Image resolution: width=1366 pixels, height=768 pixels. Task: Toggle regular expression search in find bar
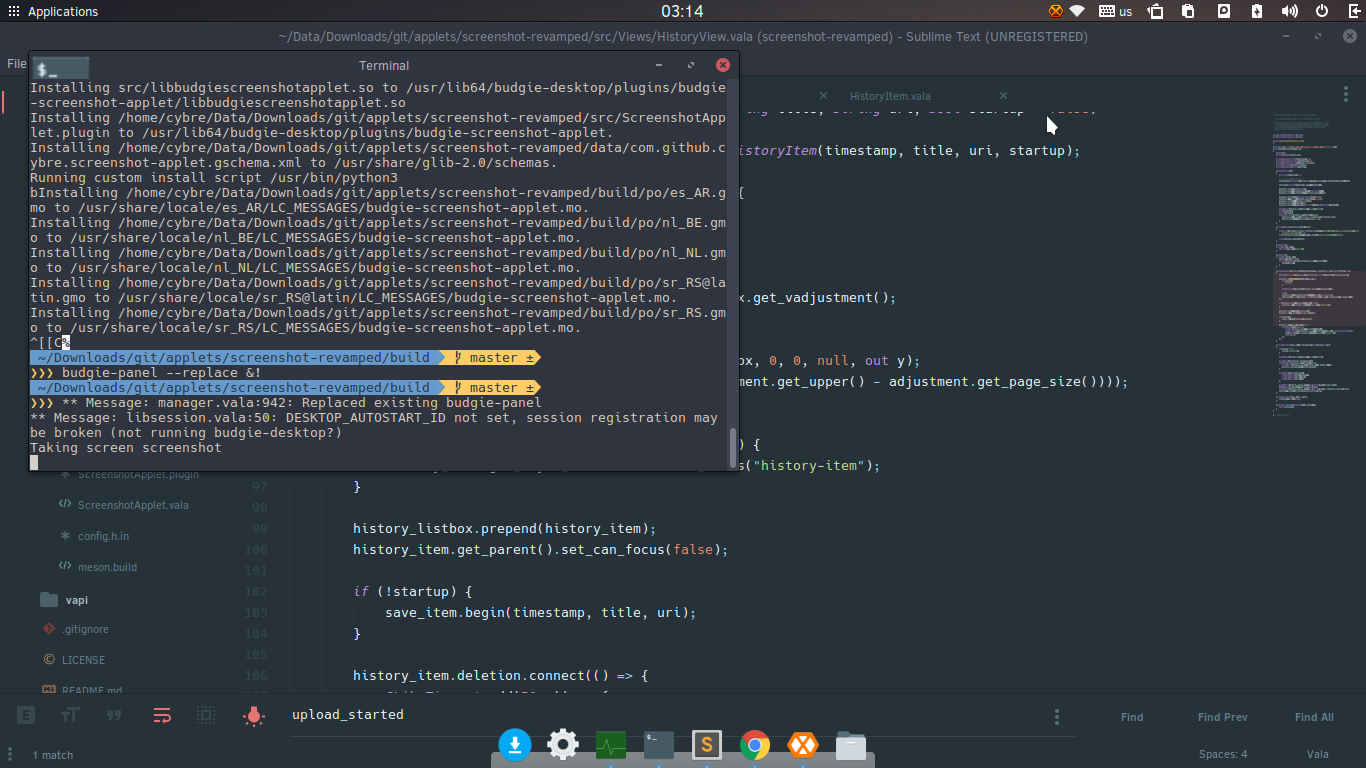26,716
